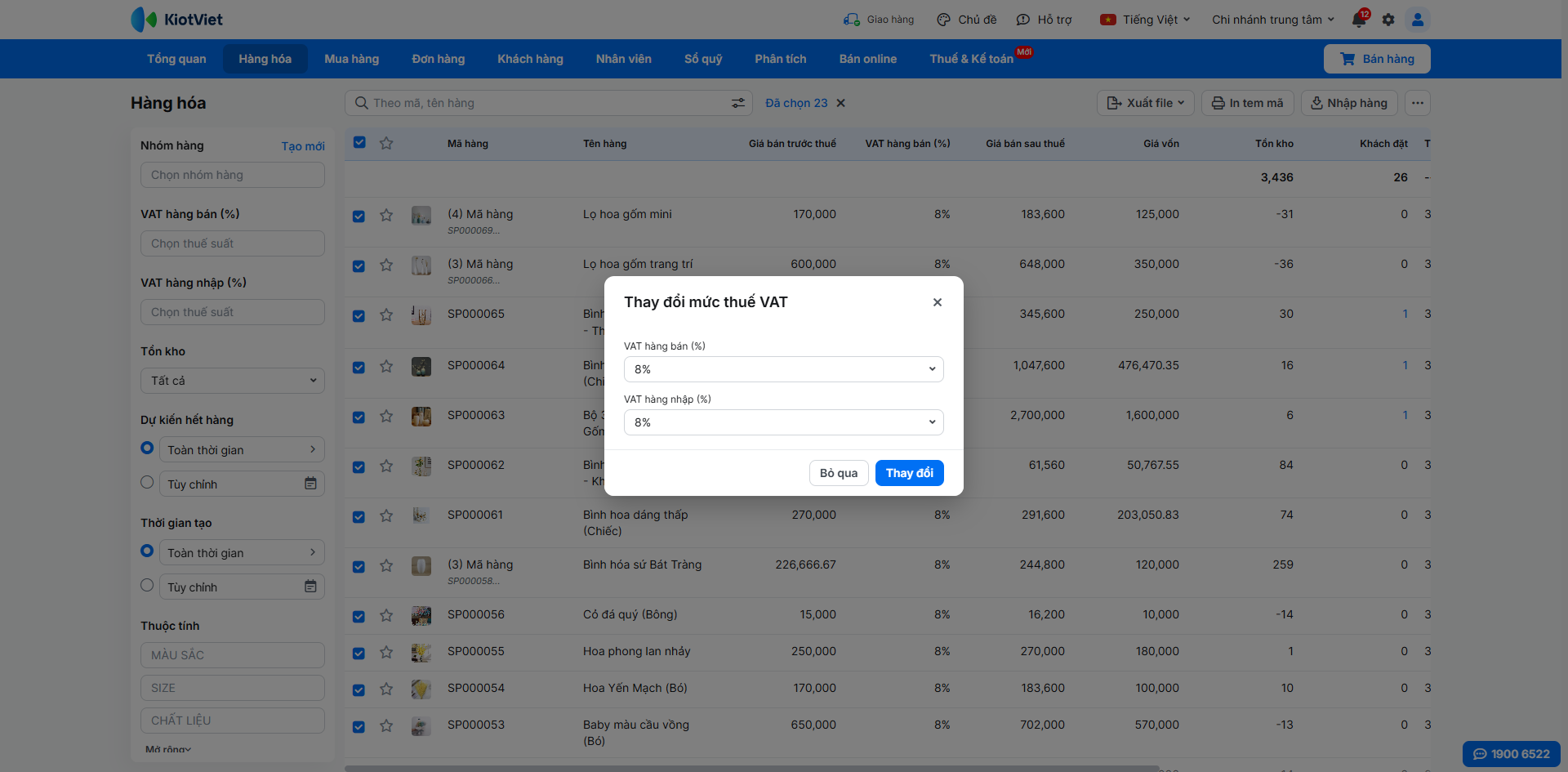Cancel with the Bỏ qua button
Screen dimensions: 1568x772
[x=839, y=473]
